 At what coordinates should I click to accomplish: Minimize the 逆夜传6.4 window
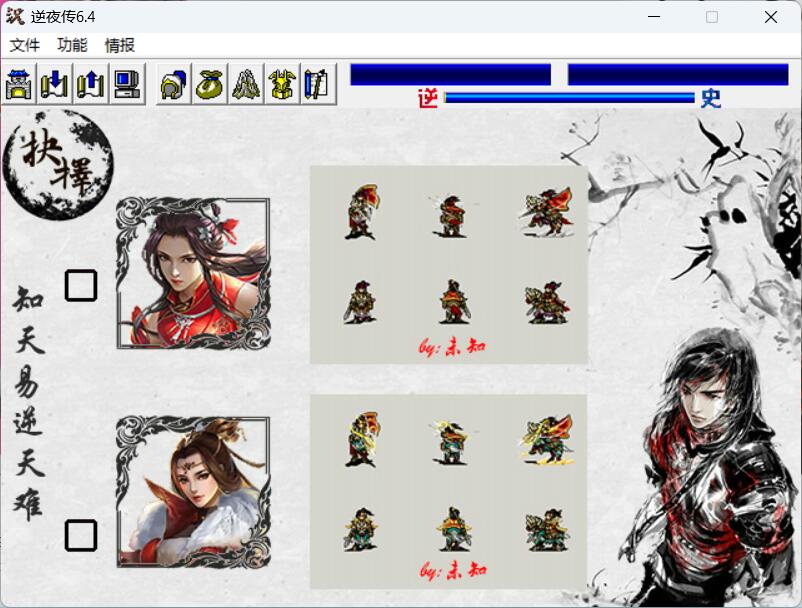(x=654, y=16)
